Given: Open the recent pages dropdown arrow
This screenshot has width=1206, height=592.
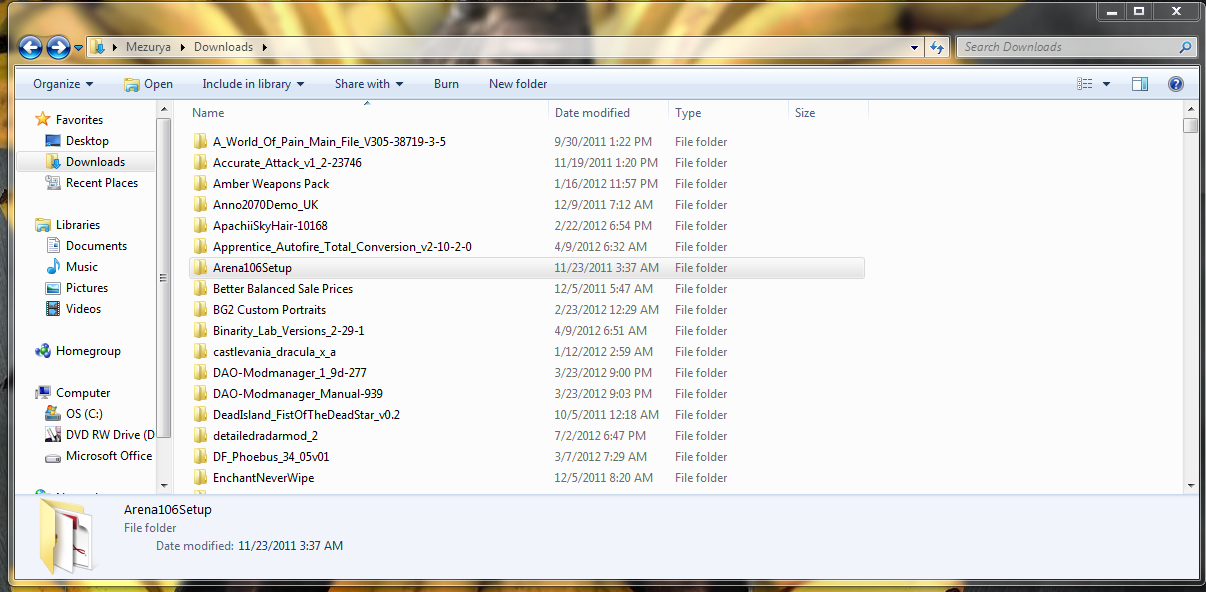Looking at the screenshot, I should [78, 48].
